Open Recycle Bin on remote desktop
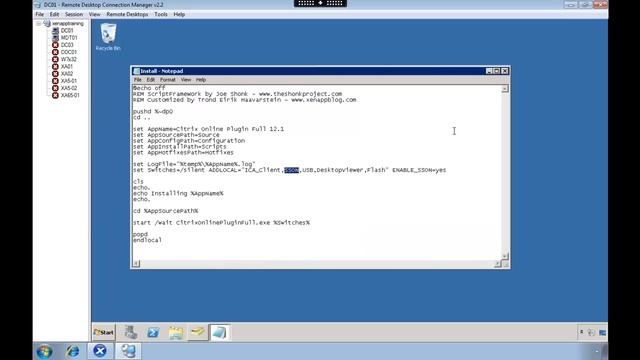 (108, 37)
